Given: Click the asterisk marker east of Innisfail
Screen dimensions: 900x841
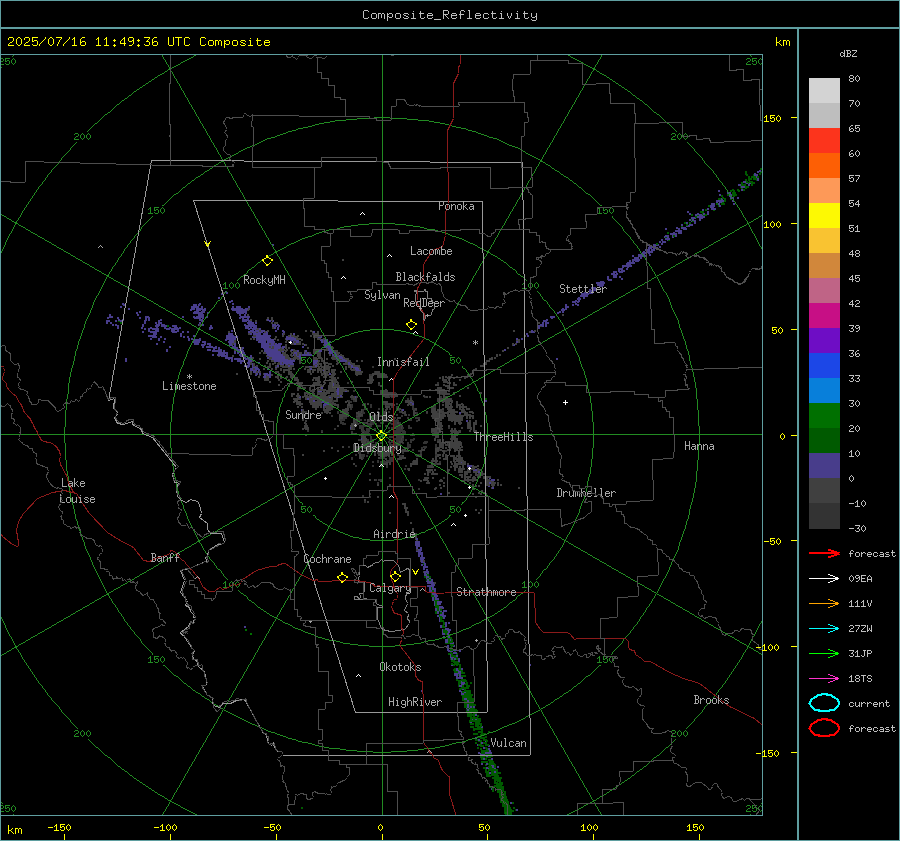Looking at the screenshot, I should (475, 343).
